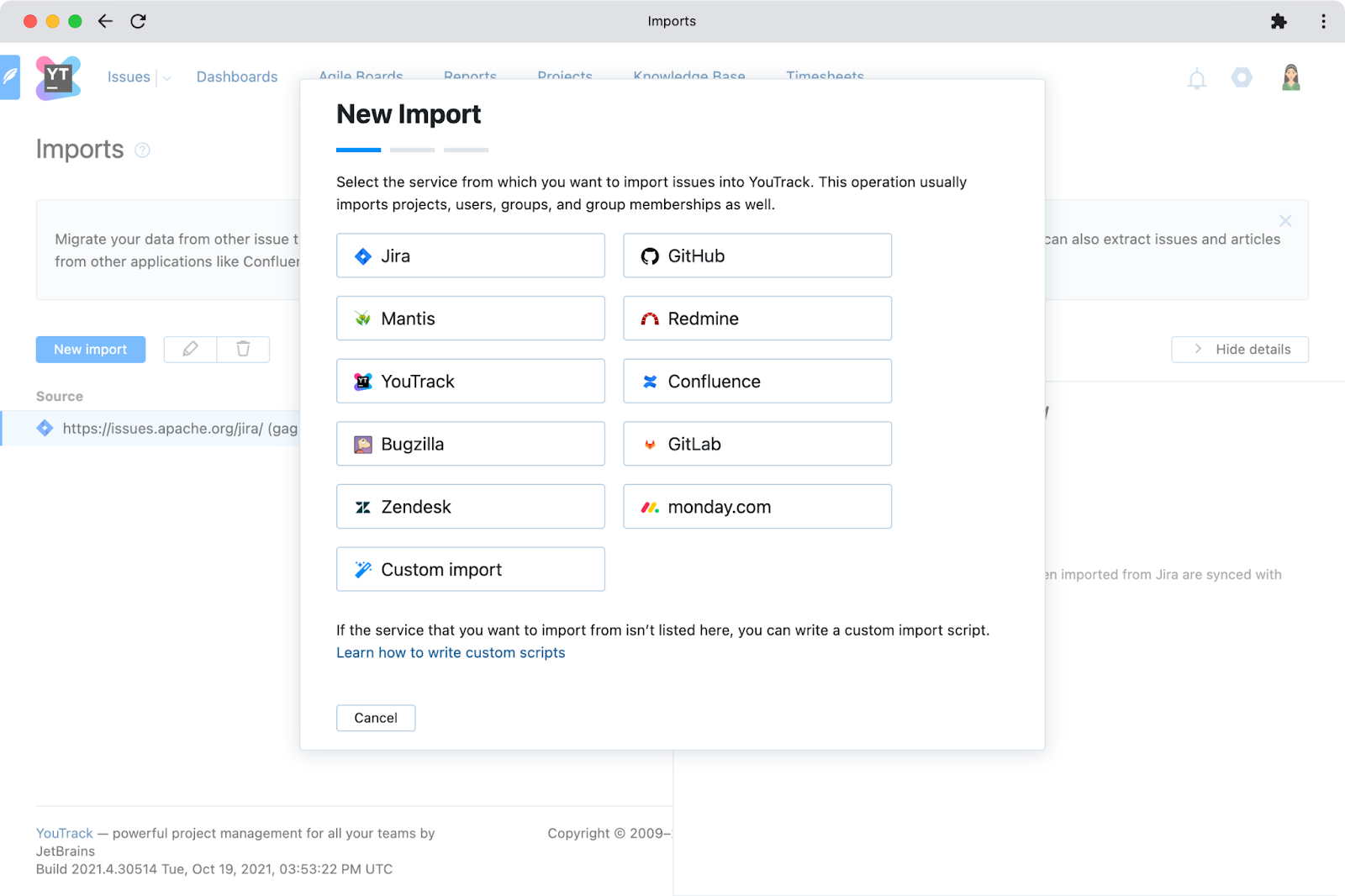Image resolution: width=1345 pixels, height=896 pixels.
Task: Open the notifications bell
Action: coord(1197,79)
